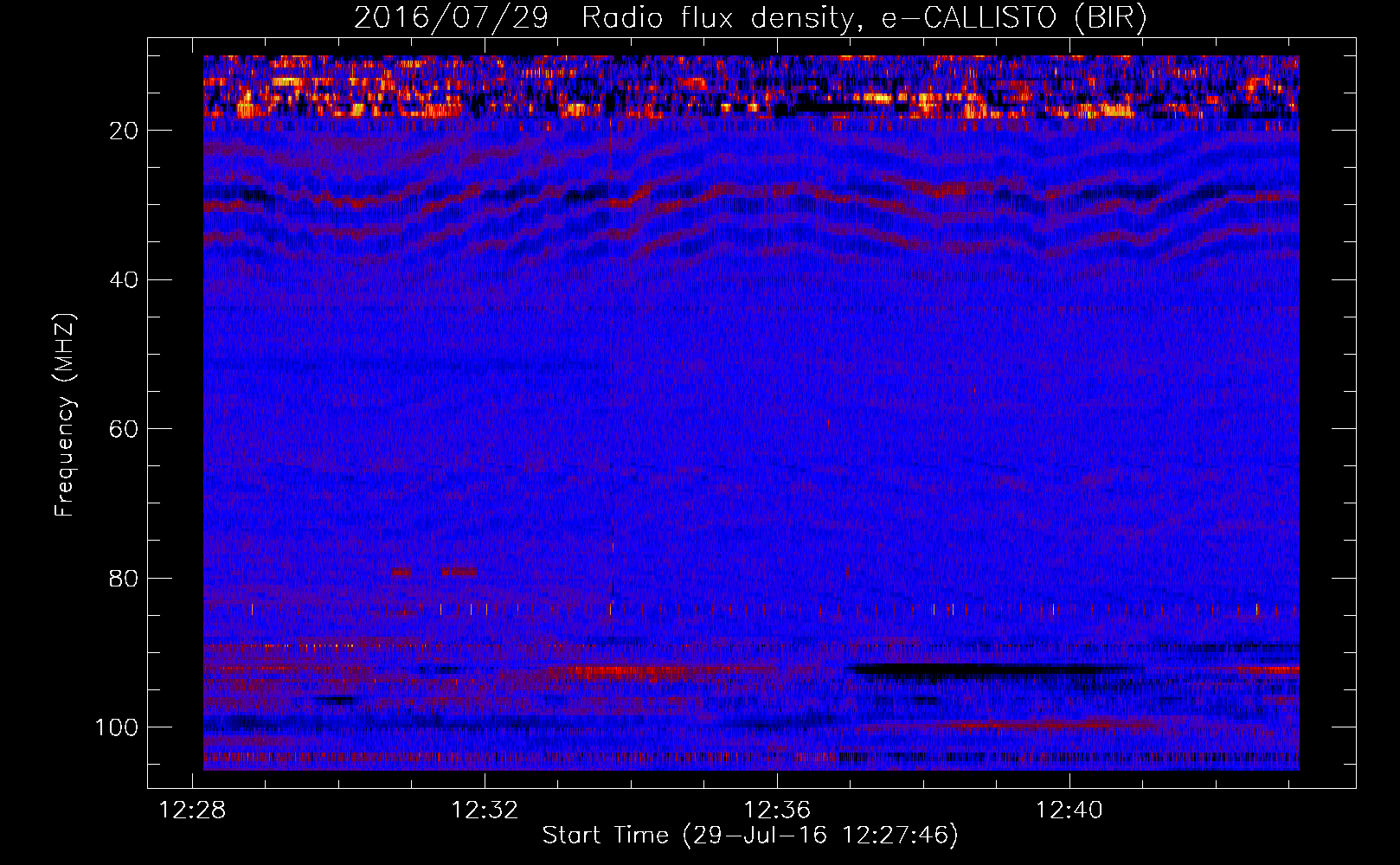Click the 12:40 time tick label
Screen dimensions: 1400x865
(x=1069, y=810)
